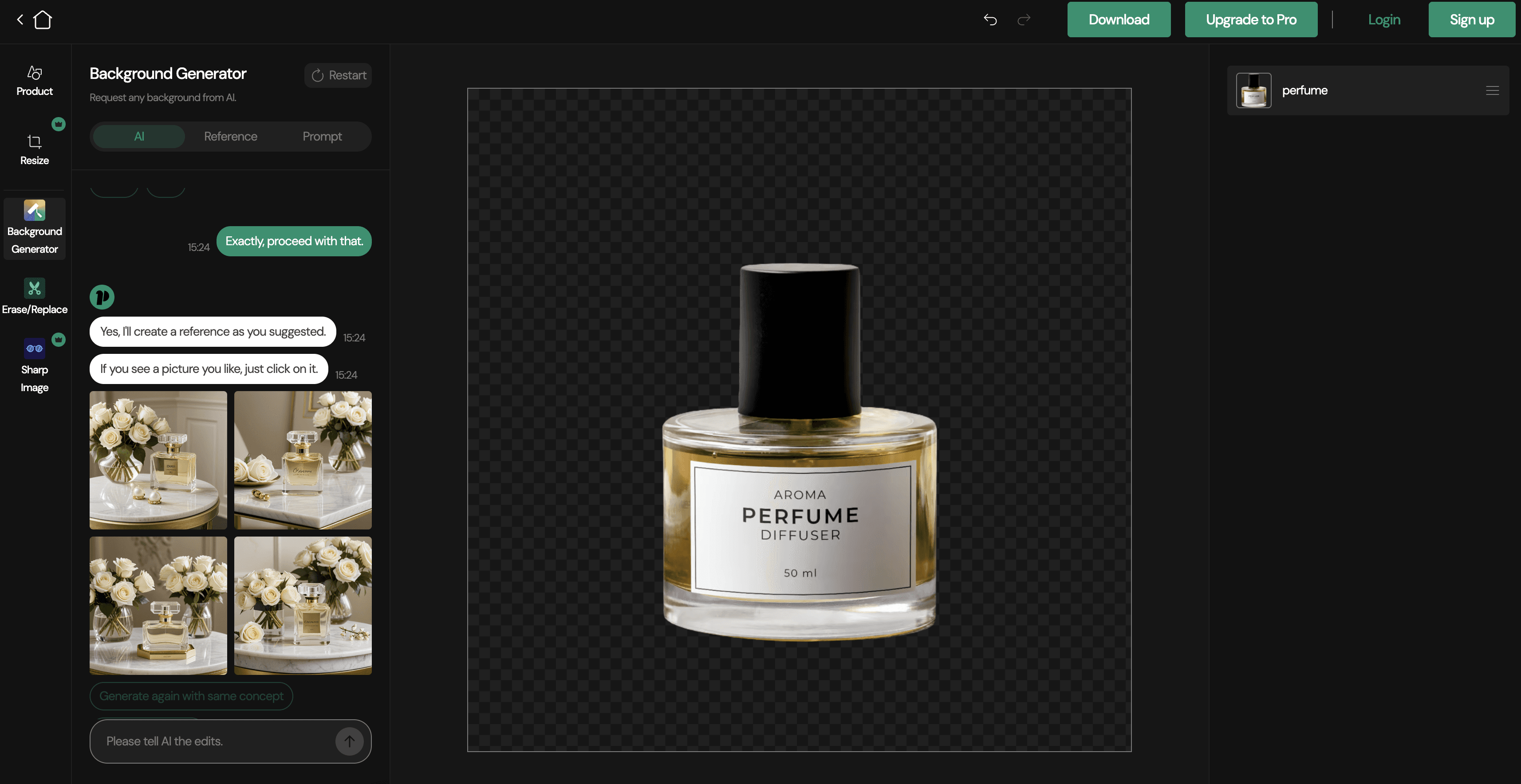Viewport: 1521px width, 784px height.
Task: Select the top-left generated roses image
Action: pos(158,460)
